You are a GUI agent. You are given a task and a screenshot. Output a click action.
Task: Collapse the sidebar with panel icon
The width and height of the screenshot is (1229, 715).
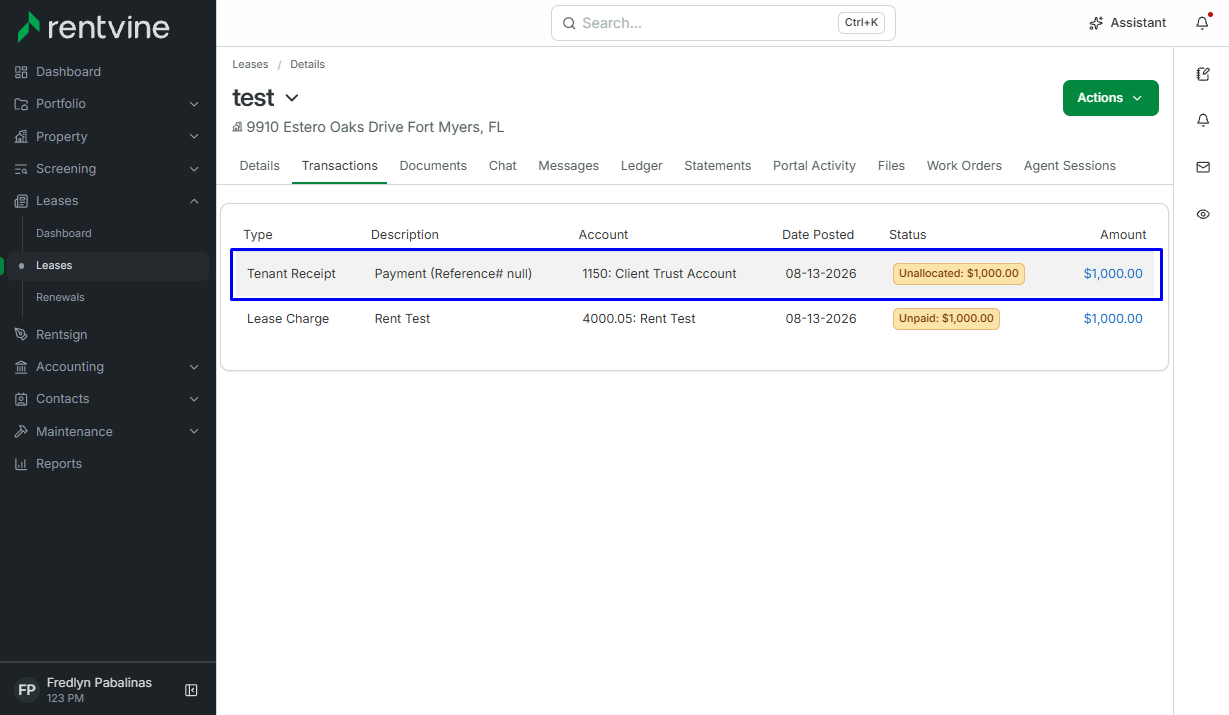coord(191,690)
